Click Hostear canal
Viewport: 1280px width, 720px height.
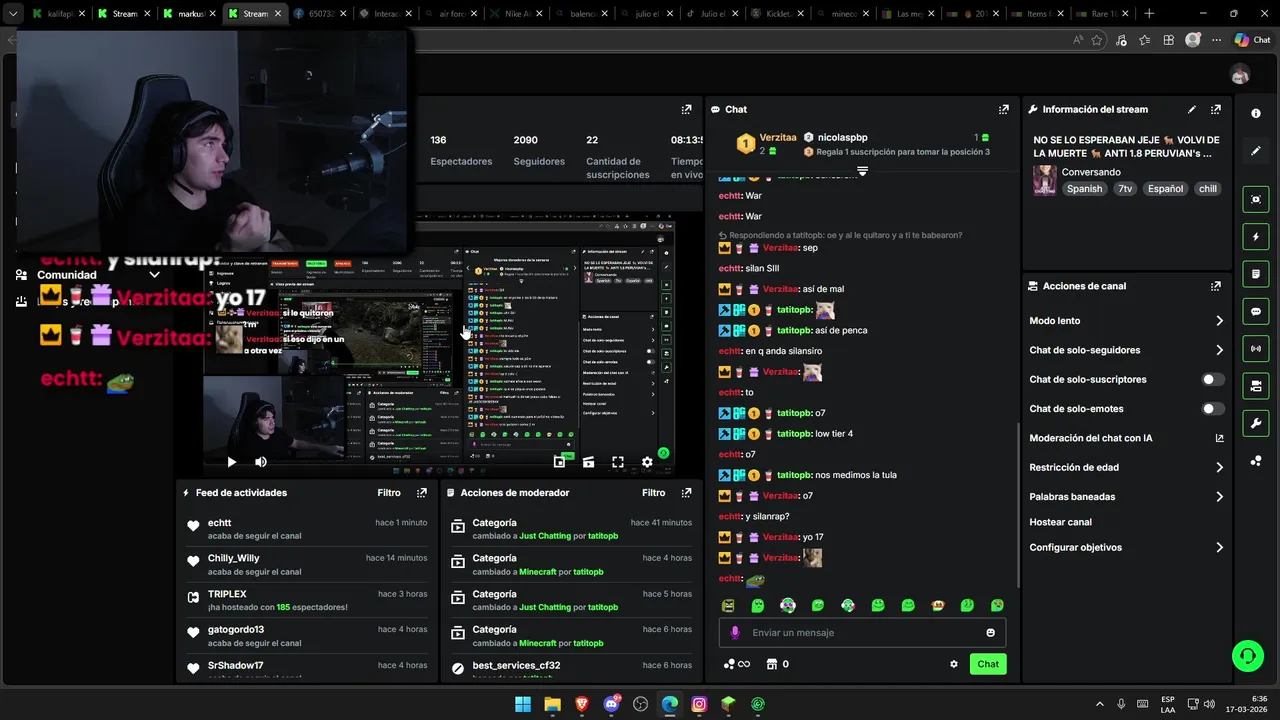1060,522
